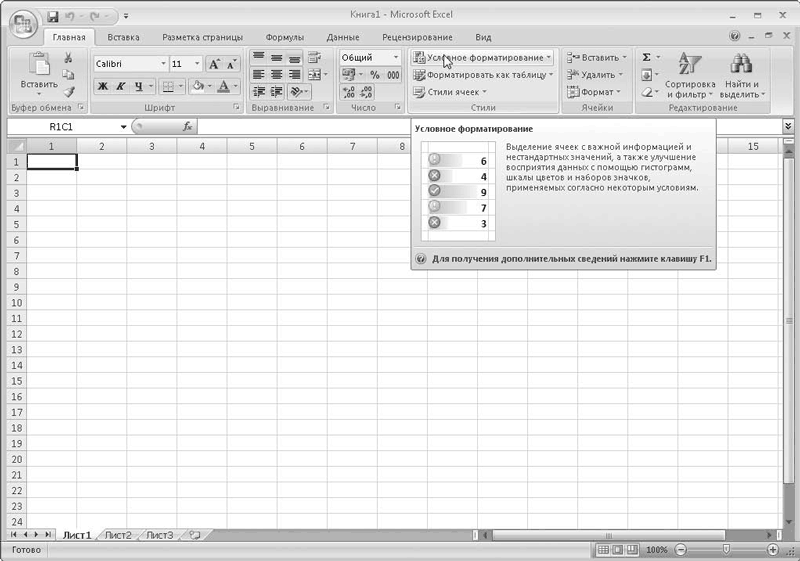Click the percent style icon

tap(374, 75)
